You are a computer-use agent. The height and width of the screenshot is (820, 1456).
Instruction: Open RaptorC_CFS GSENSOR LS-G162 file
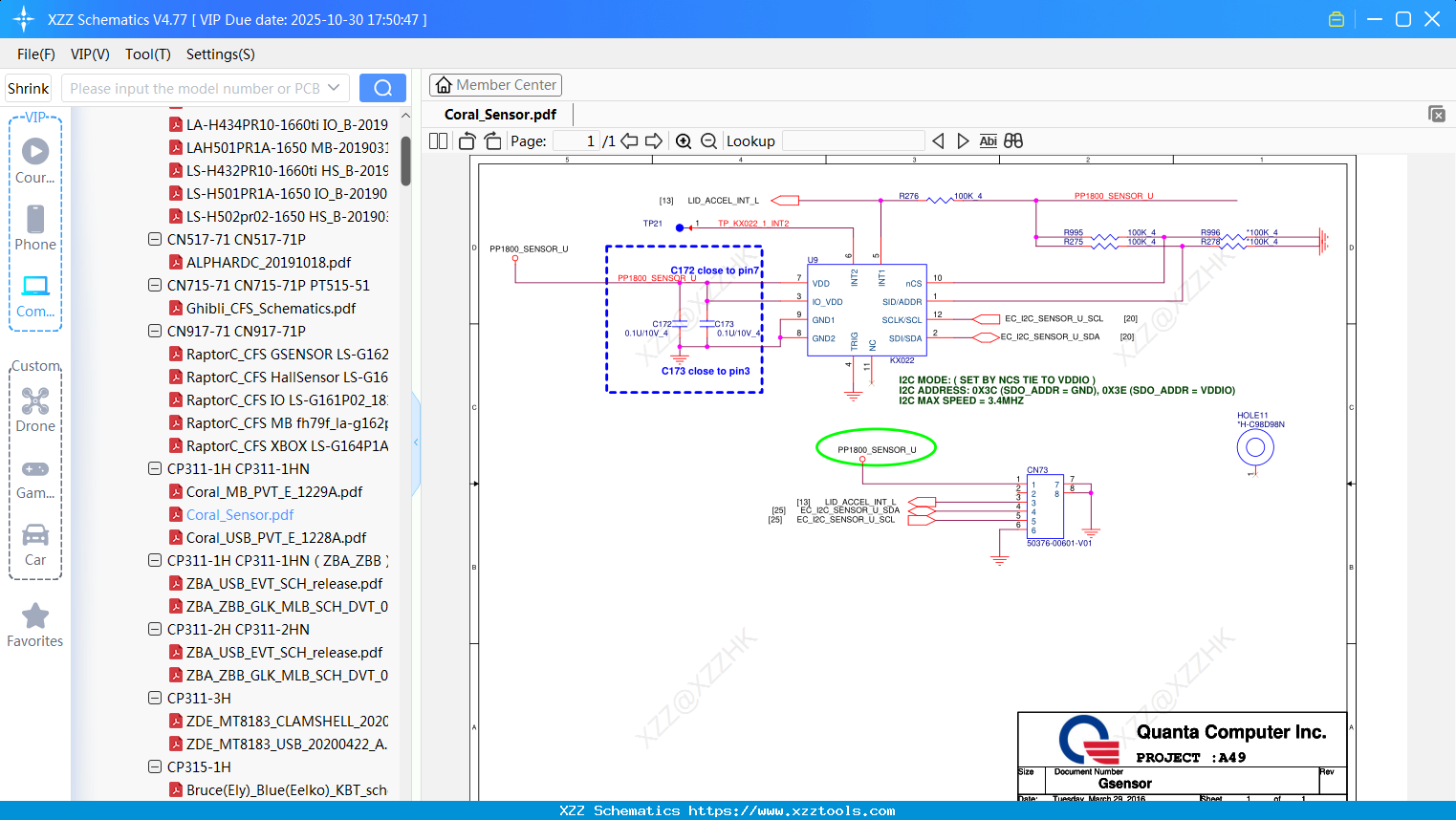tap(287, 354)
